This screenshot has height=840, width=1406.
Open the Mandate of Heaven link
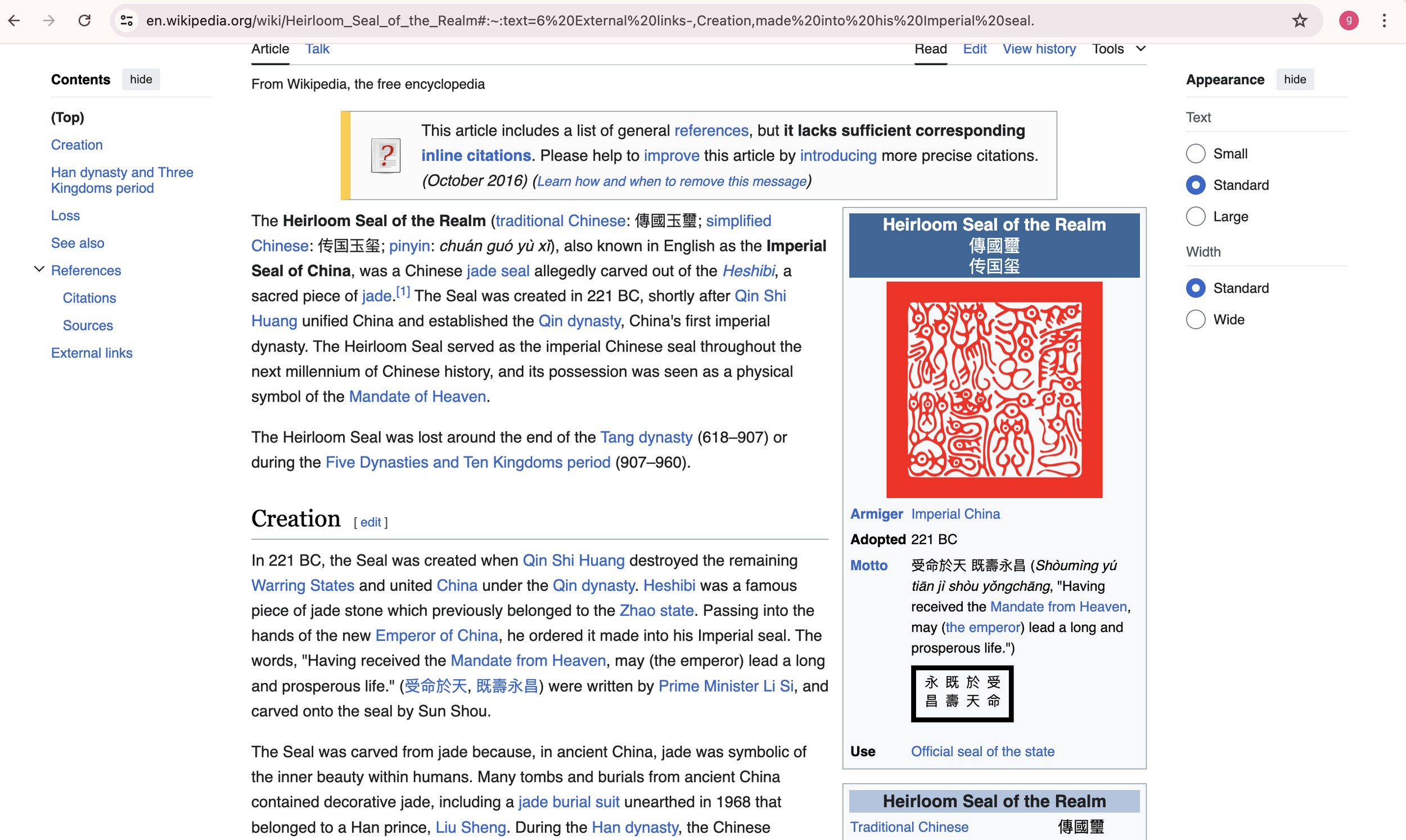[417, 397]
